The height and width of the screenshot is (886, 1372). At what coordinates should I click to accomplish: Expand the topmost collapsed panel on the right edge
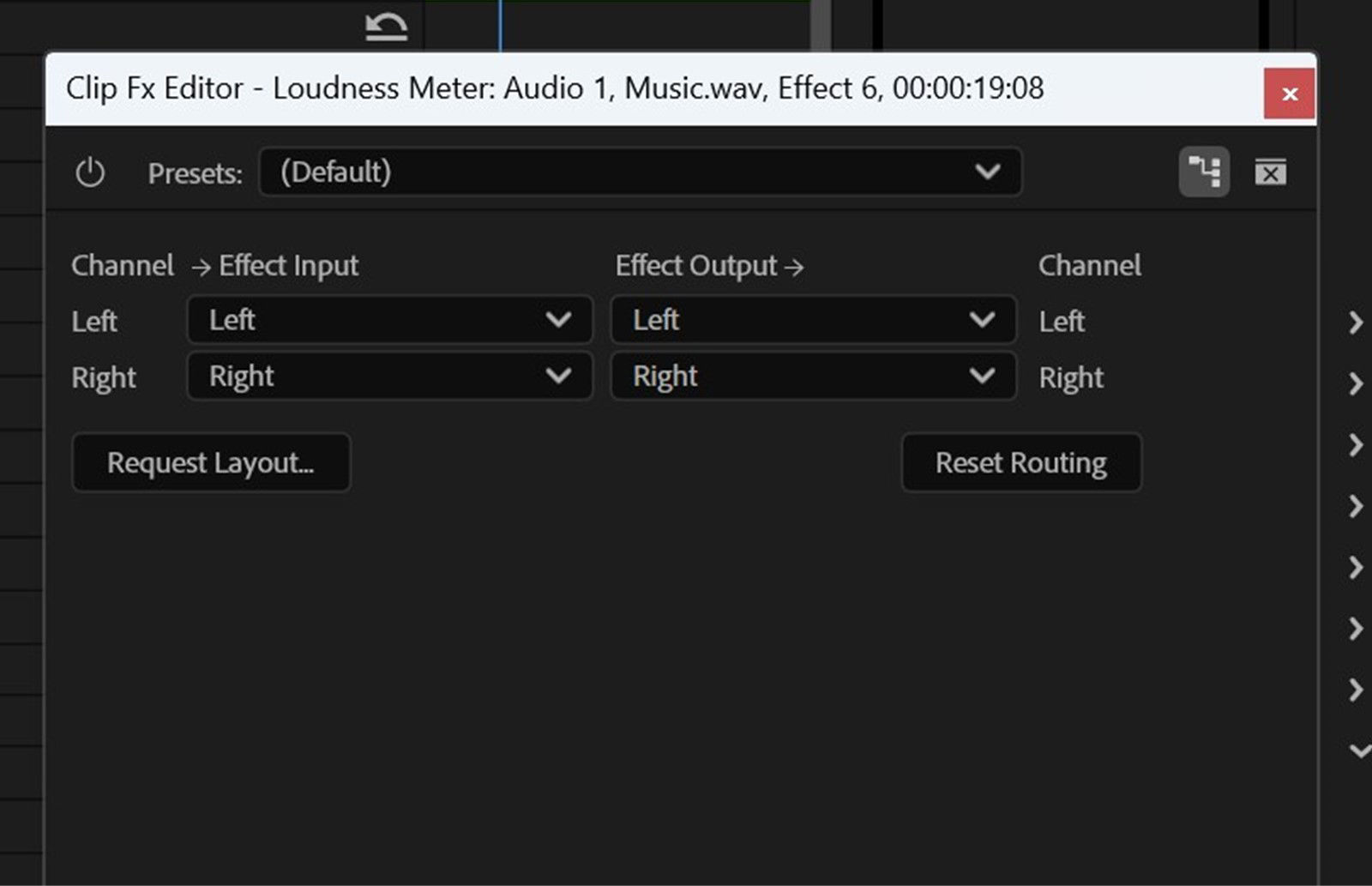(1357, 323)
